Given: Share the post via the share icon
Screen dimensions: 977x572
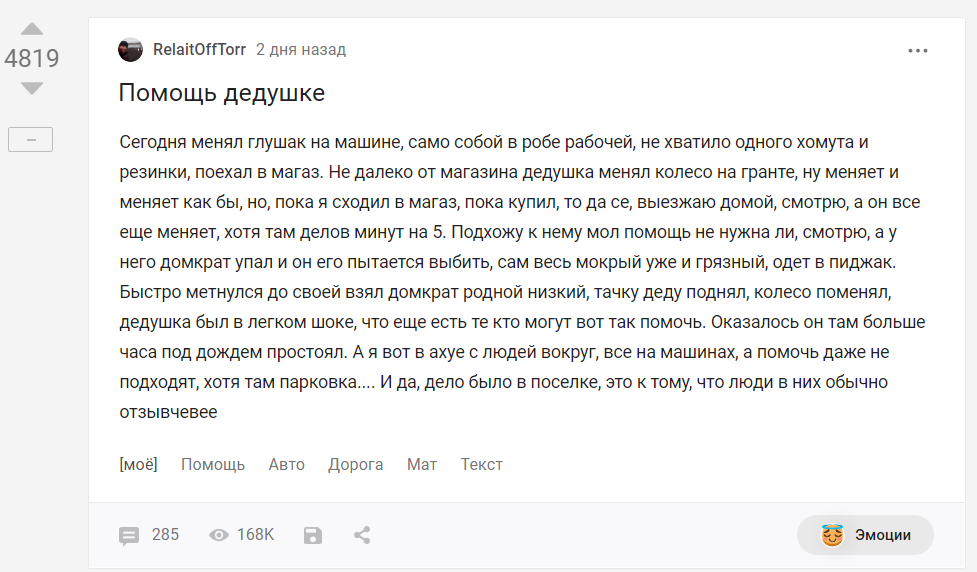Looking at the screenshot, I should pyautogui.click(x=362, y=535).
